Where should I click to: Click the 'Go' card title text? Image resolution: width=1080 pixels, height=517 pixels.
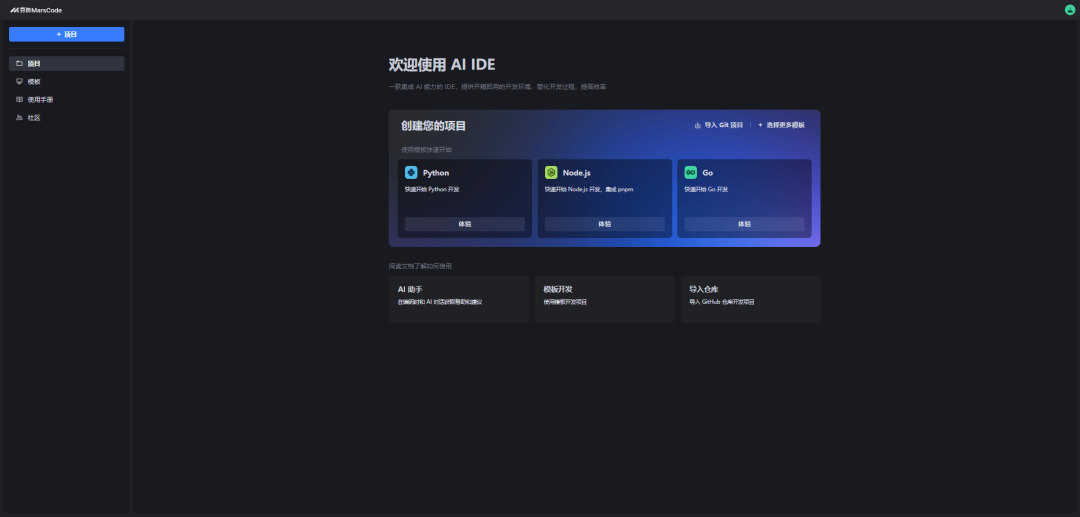(x=707, y=173)
